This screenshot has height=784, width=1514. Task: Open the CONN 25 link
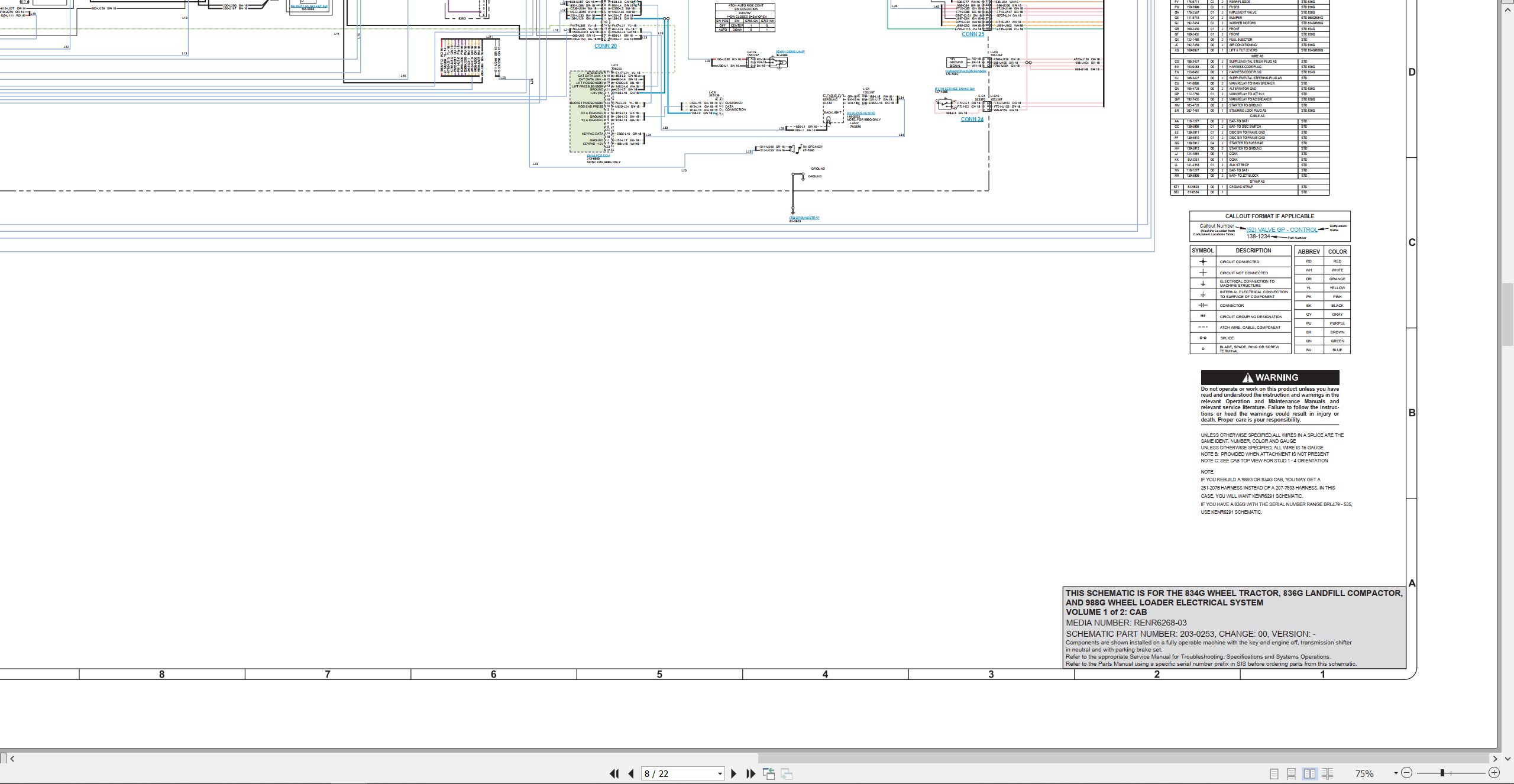[973, 34]
